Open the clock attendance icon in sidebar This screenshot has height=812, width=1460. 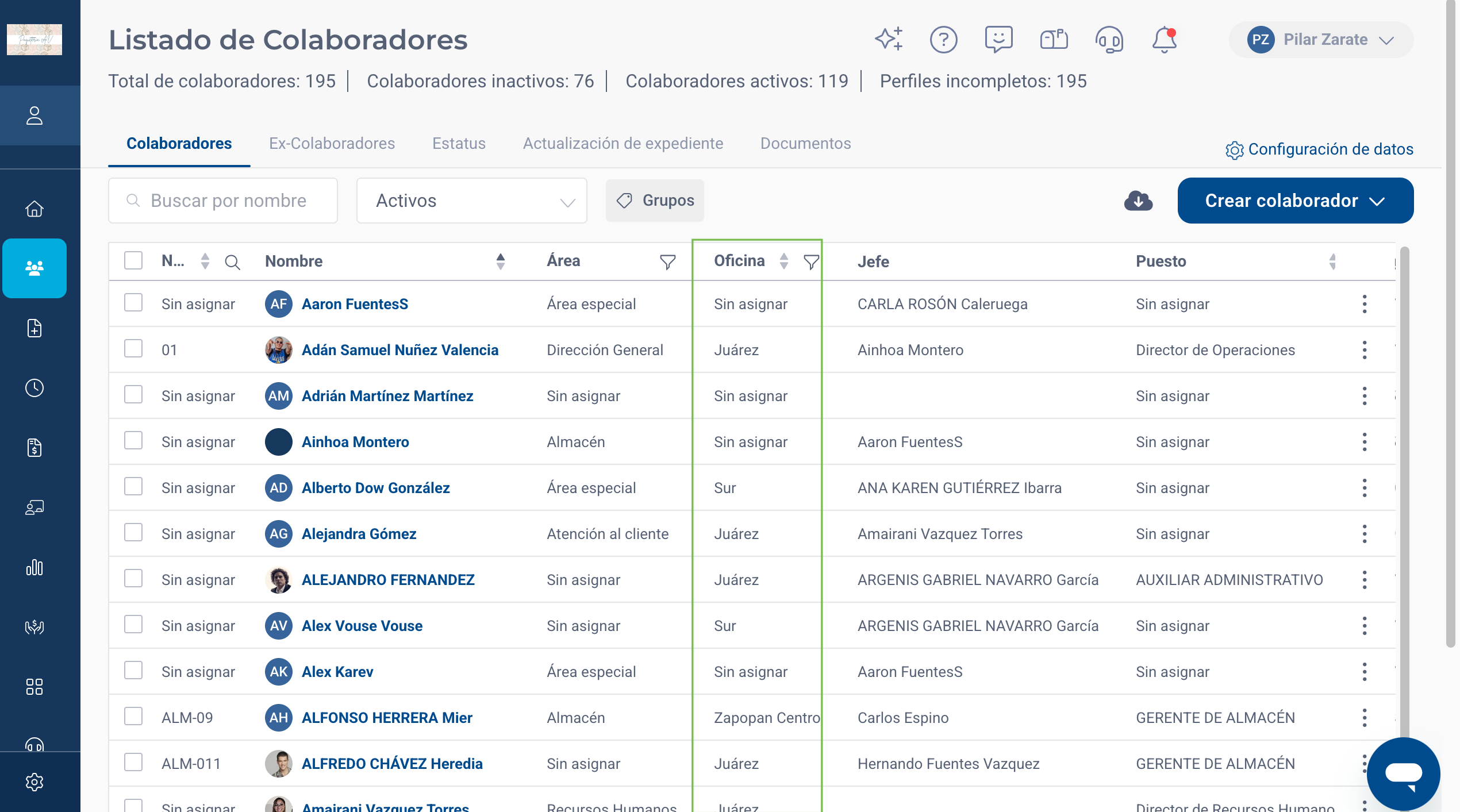(34, 388)
